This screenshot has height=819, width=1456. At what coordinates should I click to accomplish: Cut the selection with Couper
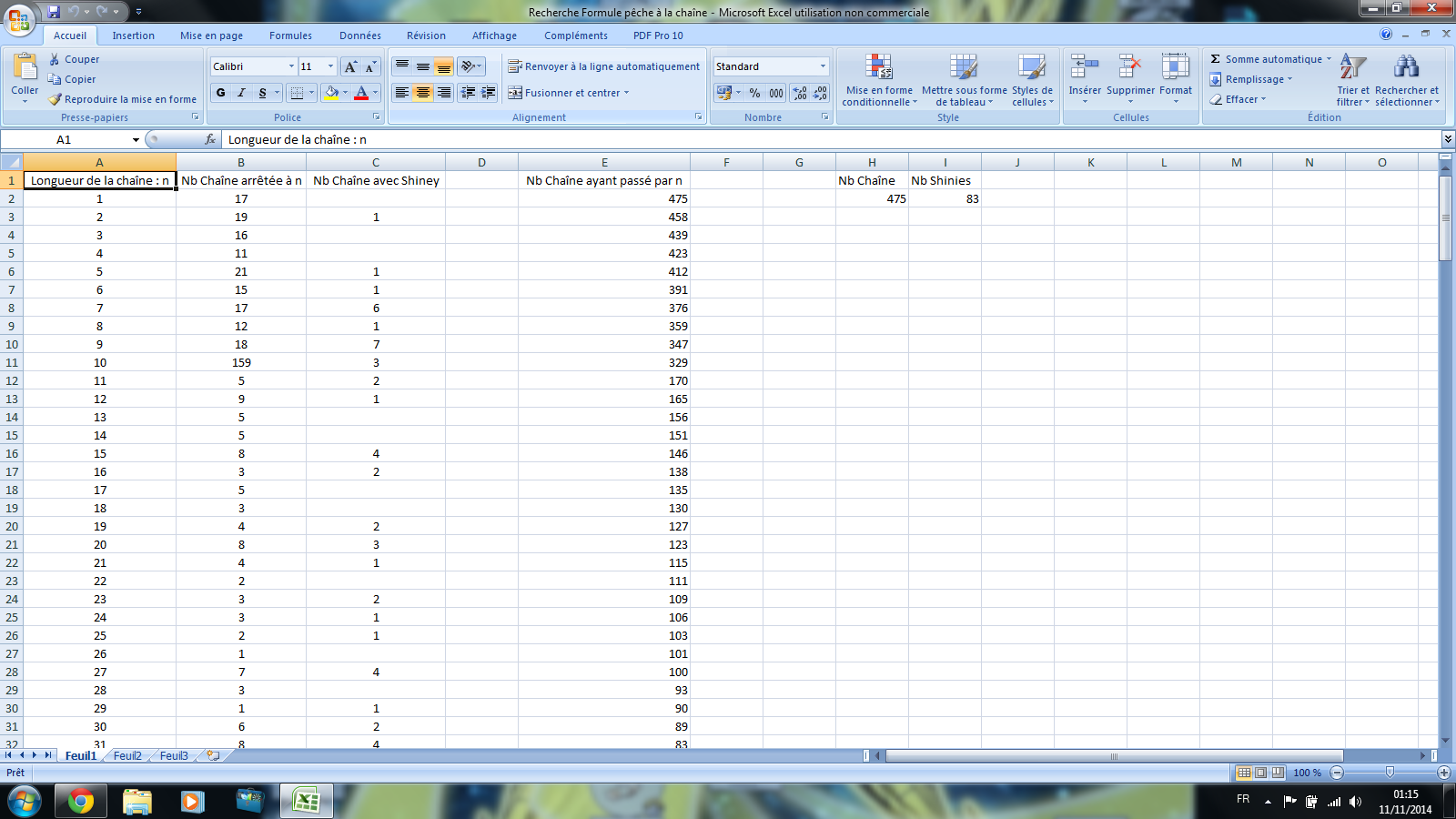(x=74, y=59)
